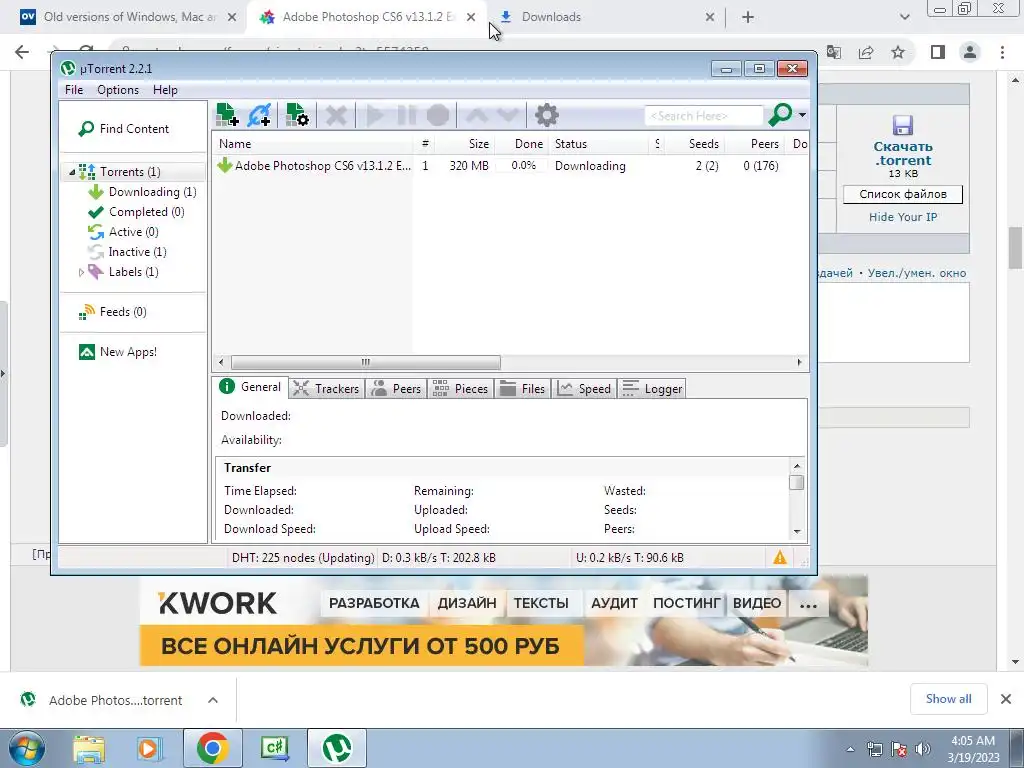Image resolution: width=1024 pixels, height=768 pixels.
Task: Expand the Labels (1) tree node
Action: click(x=81, y=272)
